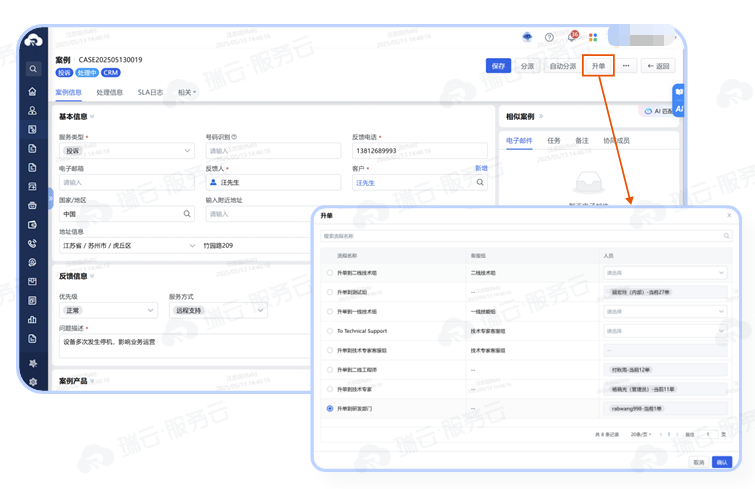Select 电子邮件 tab in right panel

click(519, 141)
